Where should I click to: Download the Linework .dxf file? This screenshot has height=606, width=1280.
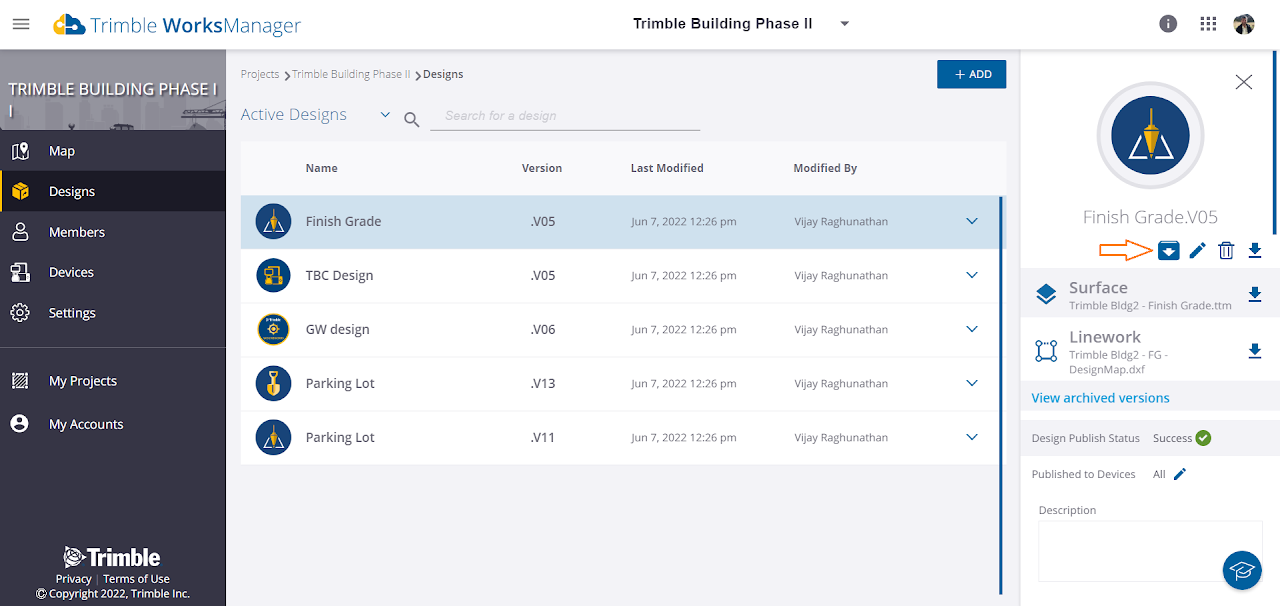tap(1255, 351)
